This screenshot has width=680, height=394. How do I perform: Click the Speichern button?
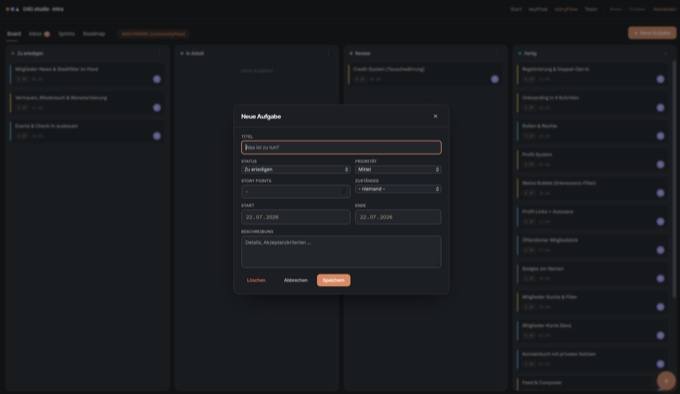pos(333,280)
